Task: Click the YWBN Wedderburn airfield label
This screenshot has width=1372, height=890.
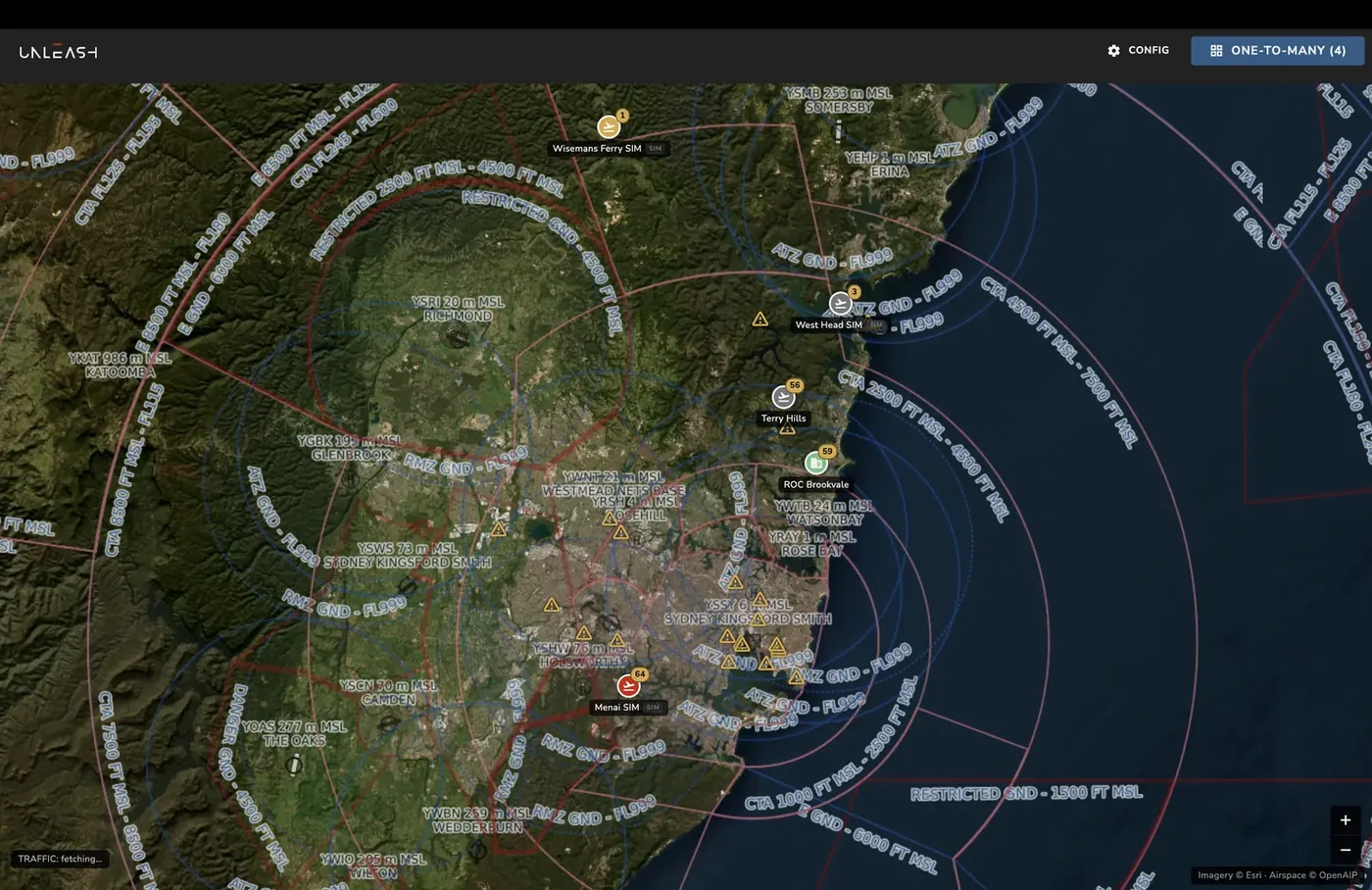Action: click(x=477, y=820)
